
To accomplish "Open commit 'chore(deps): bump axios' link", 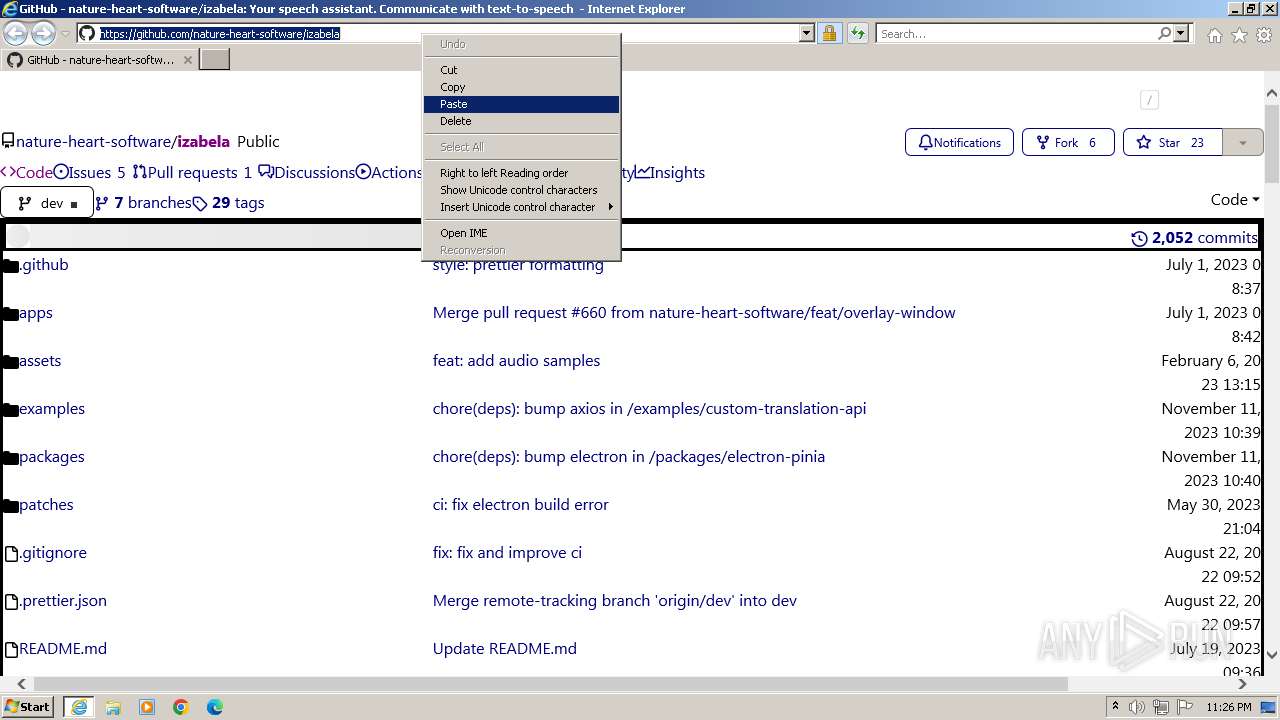I will (x=649, y=408).
